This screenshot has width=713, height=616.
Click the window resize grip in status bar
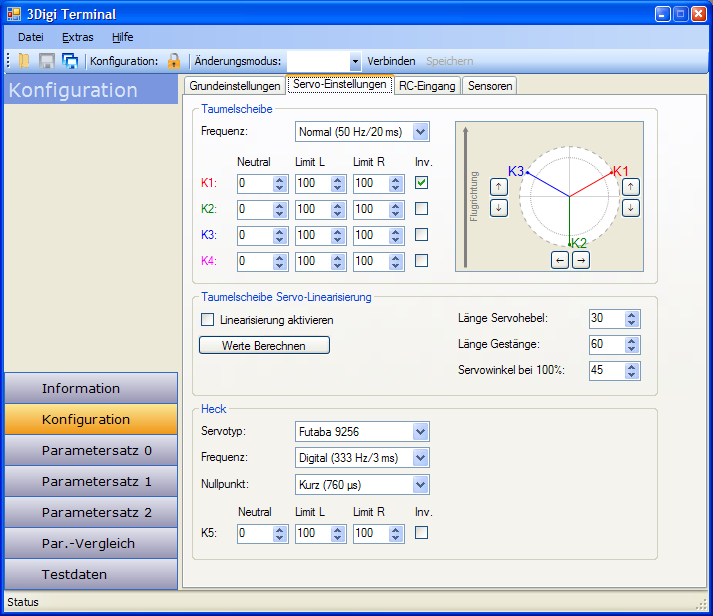point(701,604)
